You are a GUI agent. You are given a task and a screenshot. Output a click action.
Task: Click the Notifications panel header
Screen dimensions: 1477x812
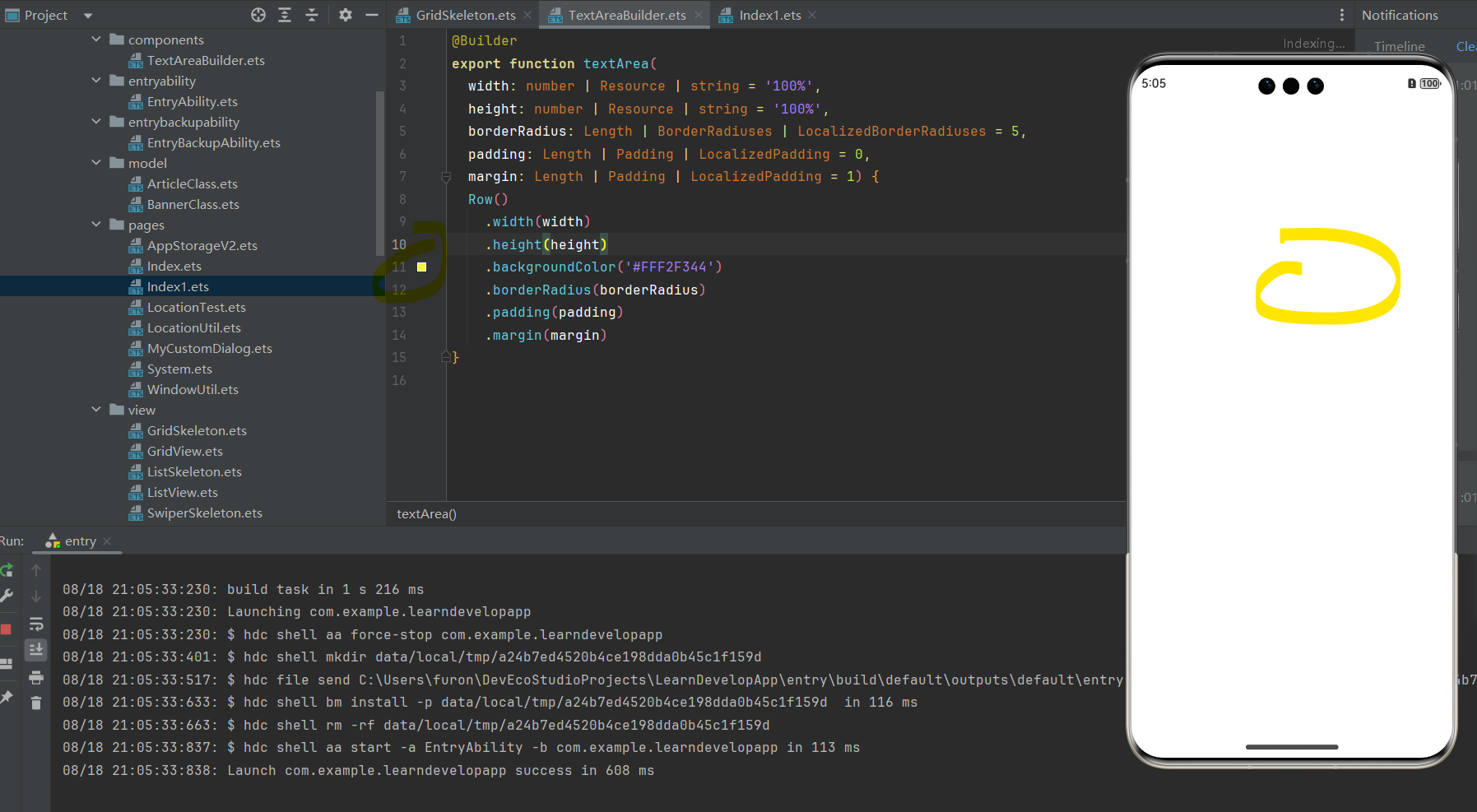point(1400,15)
